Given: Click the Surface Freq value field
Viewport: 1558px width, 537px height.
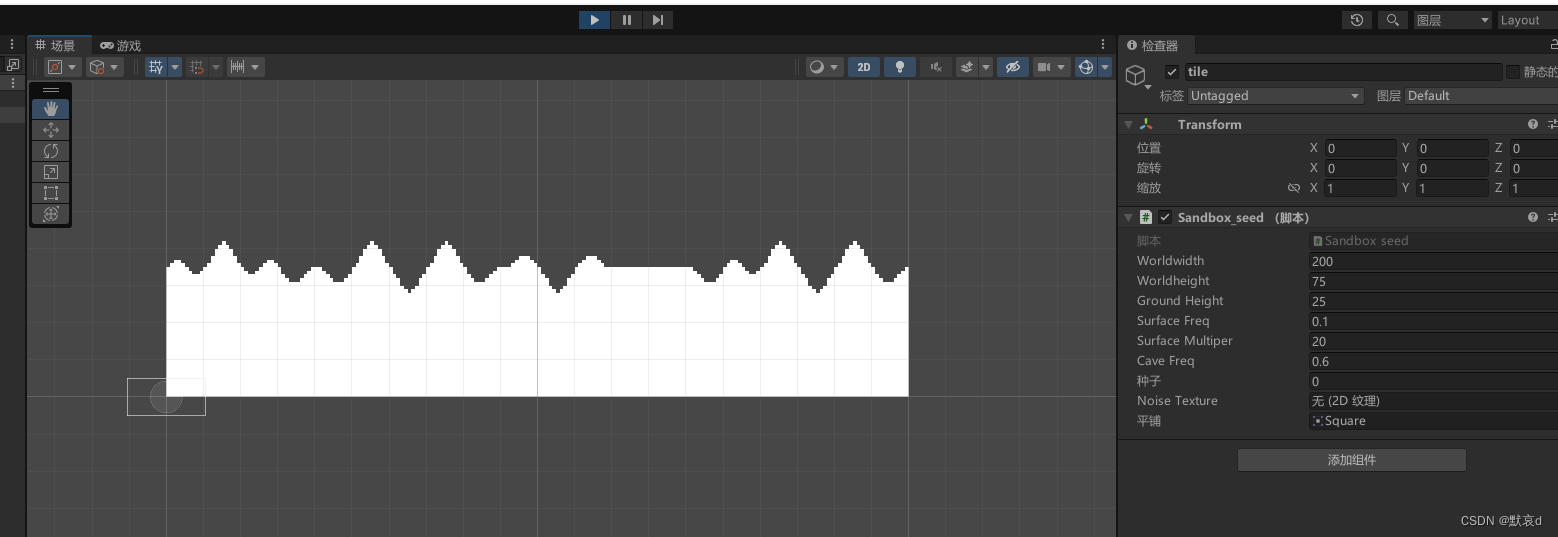Looking at the screenshot, I should pos(1433,321).
